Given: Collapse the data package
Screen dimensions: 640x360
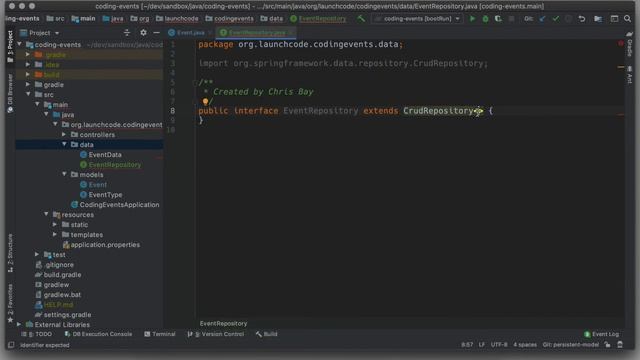Looking at the screenshot, I should pos(64,144).
